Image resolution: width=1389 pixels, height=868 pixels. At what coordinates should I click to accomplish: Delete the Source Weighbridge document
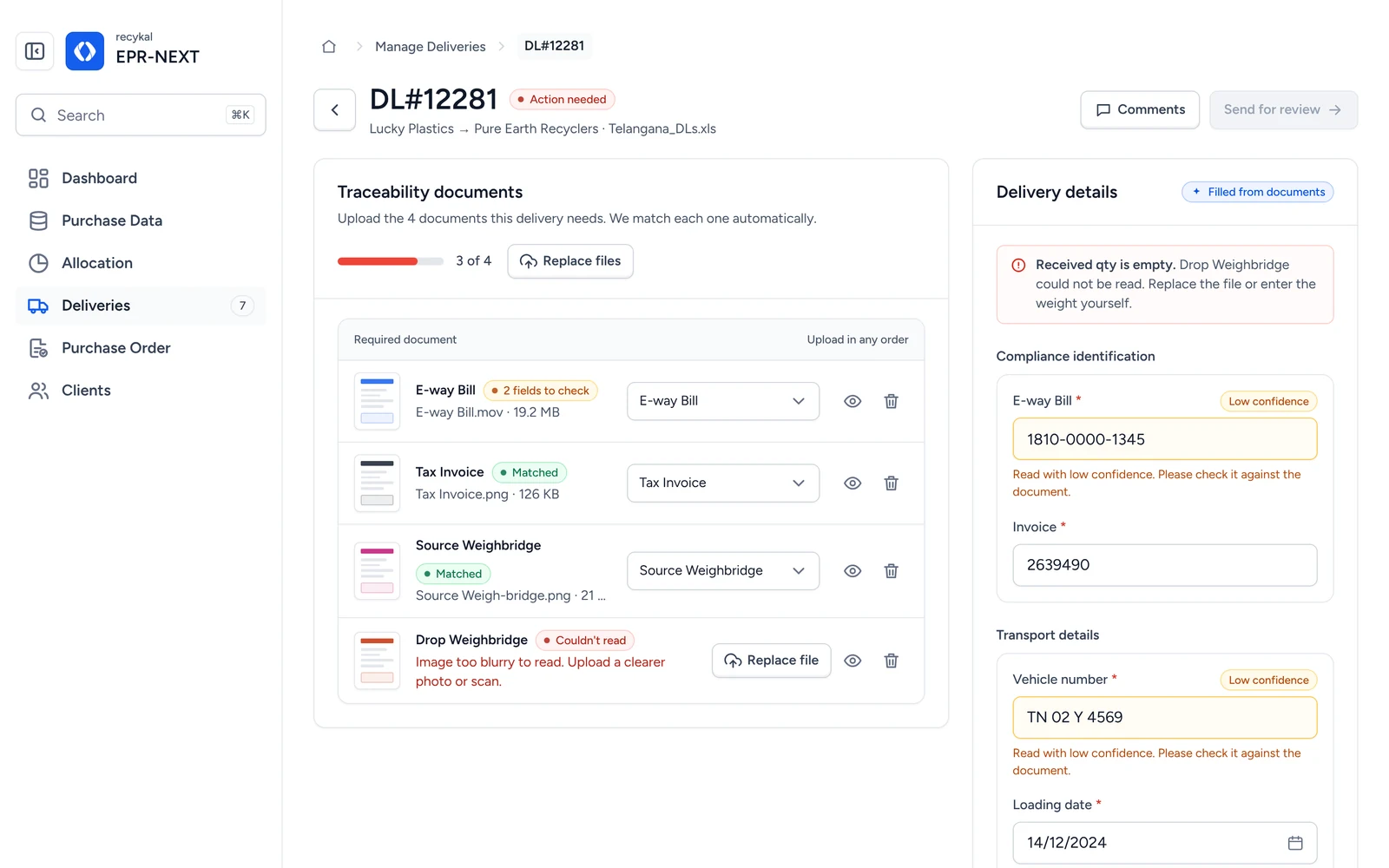(x=891, y=571)
